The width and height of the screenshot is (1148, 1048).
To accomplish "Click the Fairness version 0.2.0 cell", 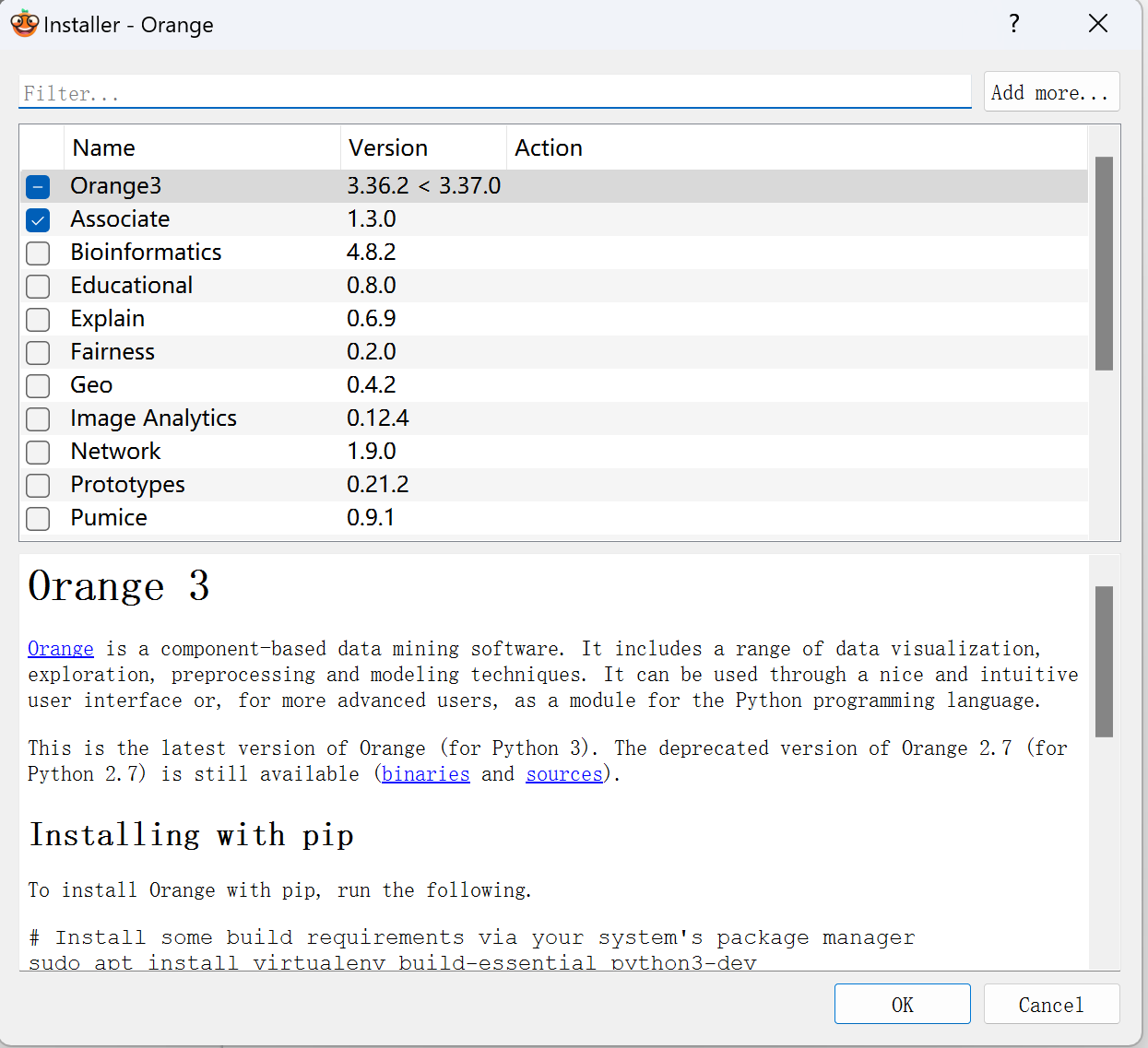I will pyautogui.click(x=372, y=352).
